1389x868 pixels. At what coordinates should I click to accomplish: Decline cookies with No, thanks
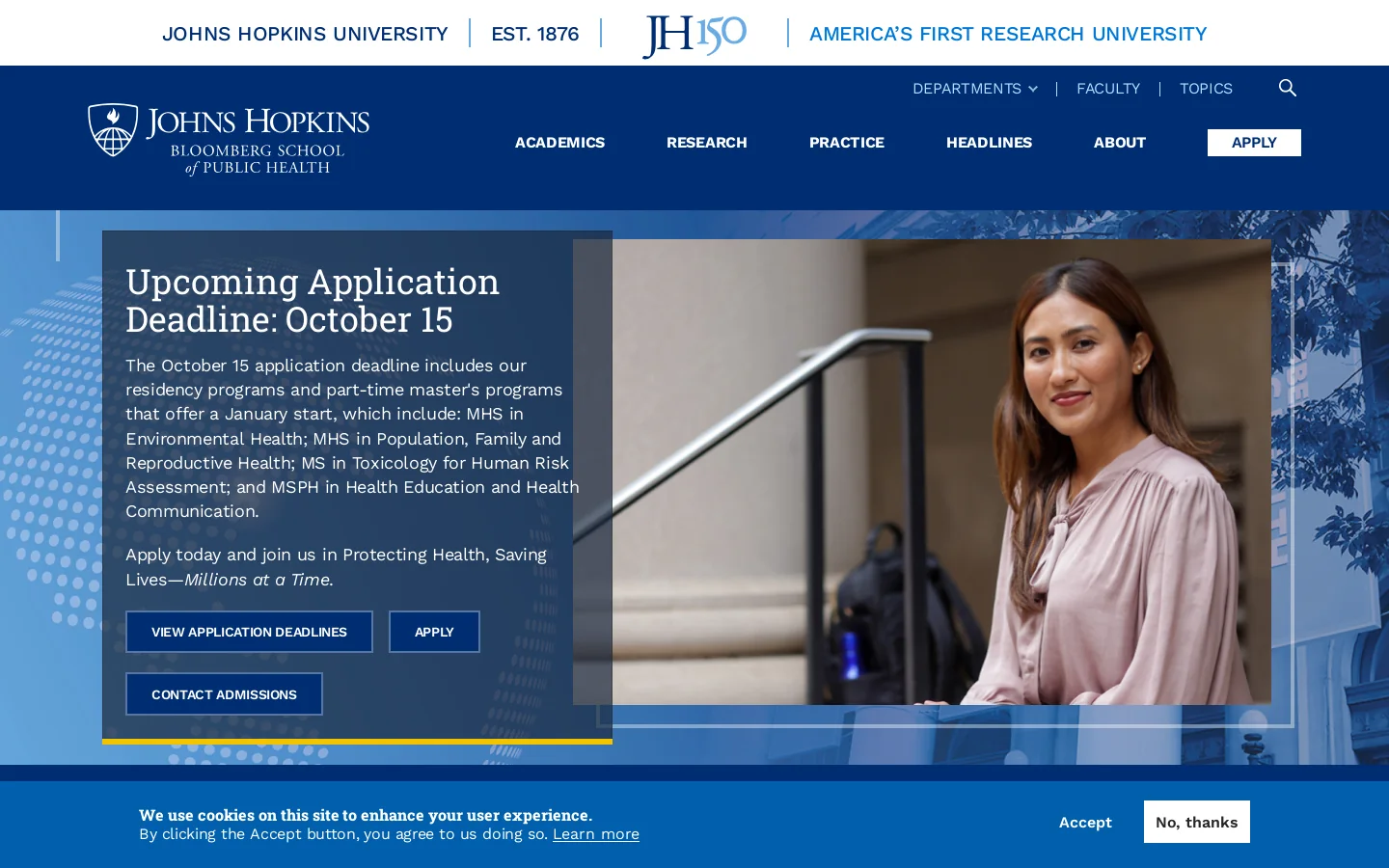tap(1196, 822)
